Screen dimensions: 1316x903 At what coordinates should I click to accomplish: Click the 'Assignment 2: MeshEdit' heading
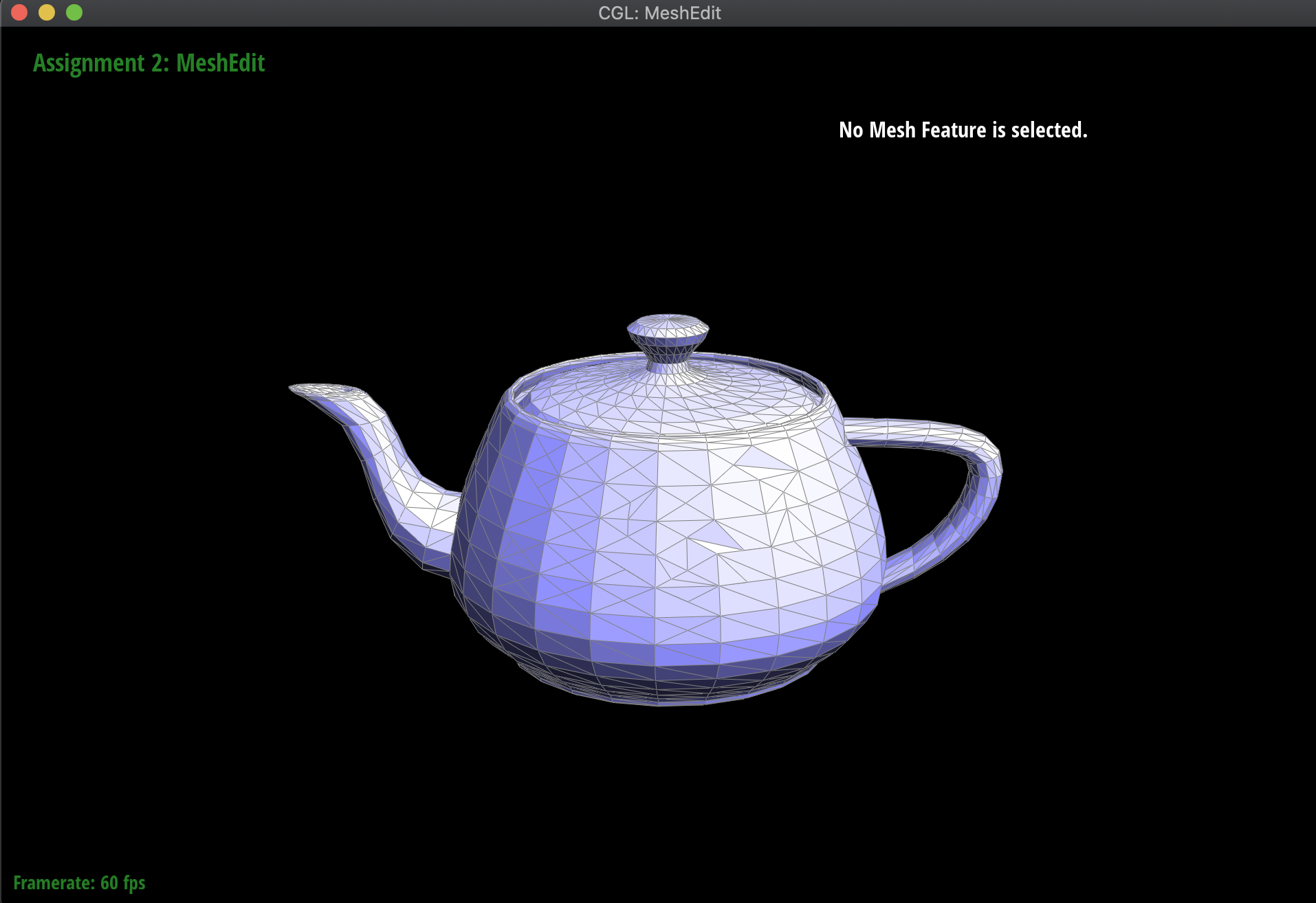tap(149, 63)
